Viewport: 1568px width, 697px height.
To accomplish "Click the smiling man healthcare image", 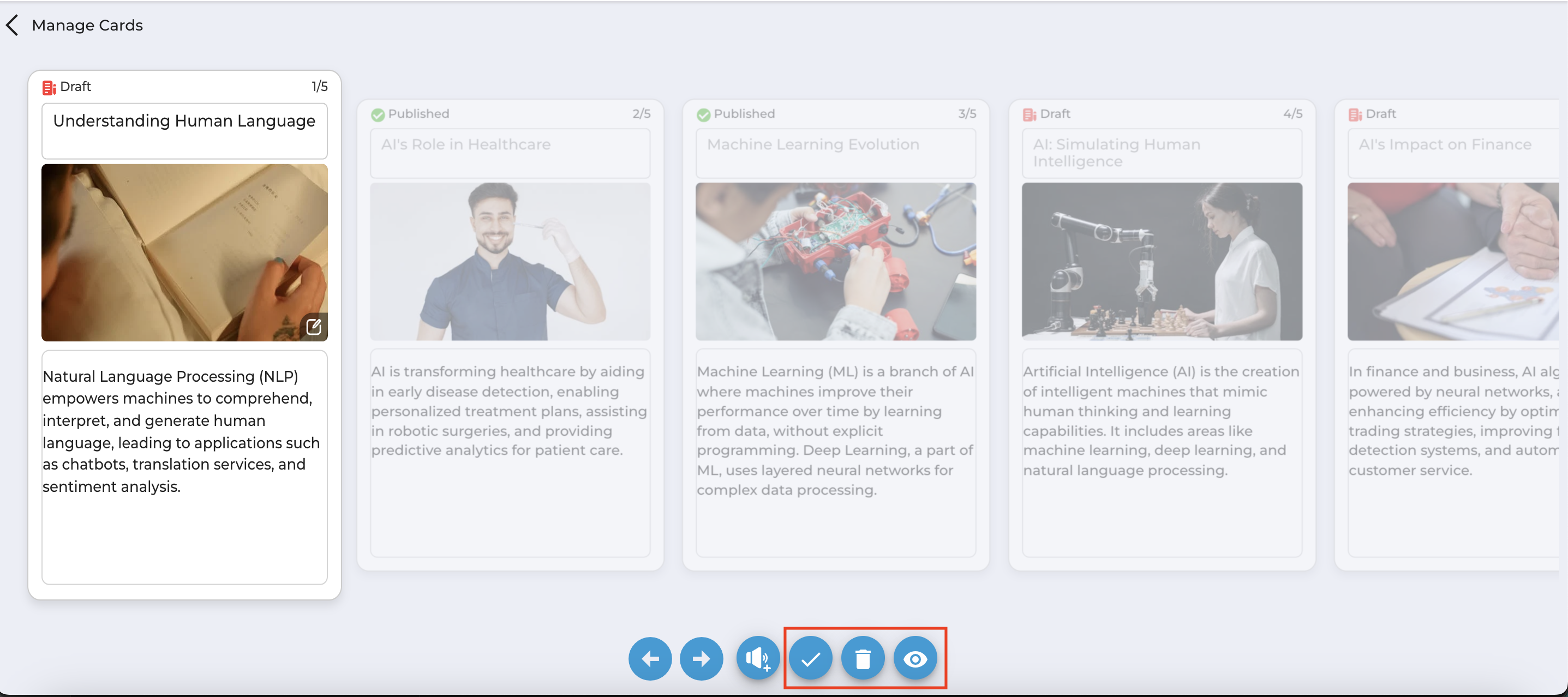I will [510, 261].
